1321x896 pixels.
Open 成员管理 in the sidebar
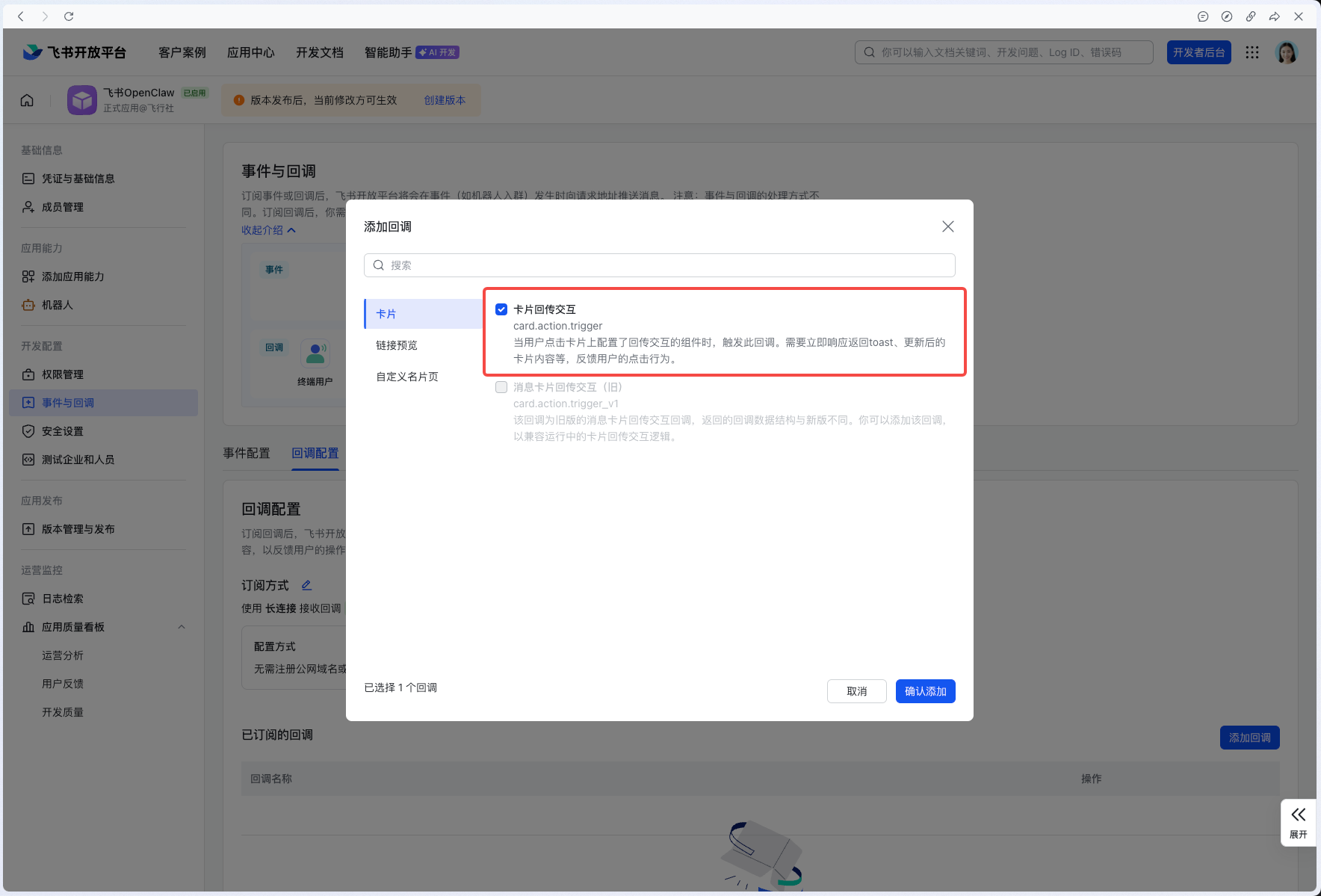63,207
